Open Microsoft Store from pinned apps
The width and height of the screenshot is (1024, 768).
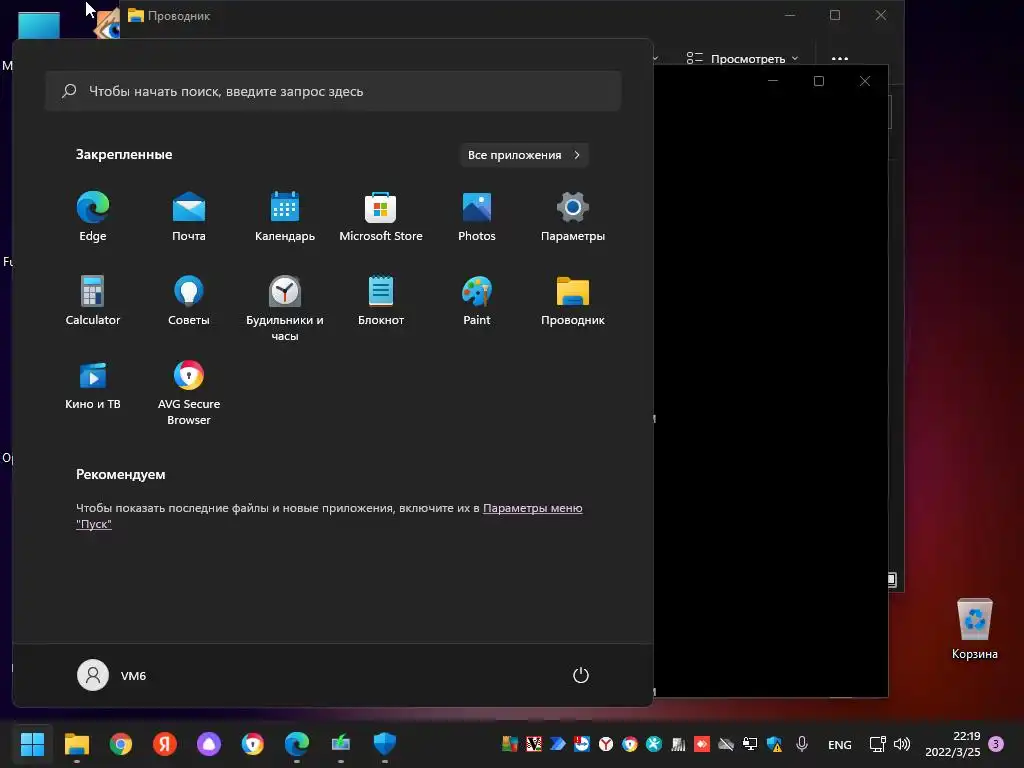381,217
